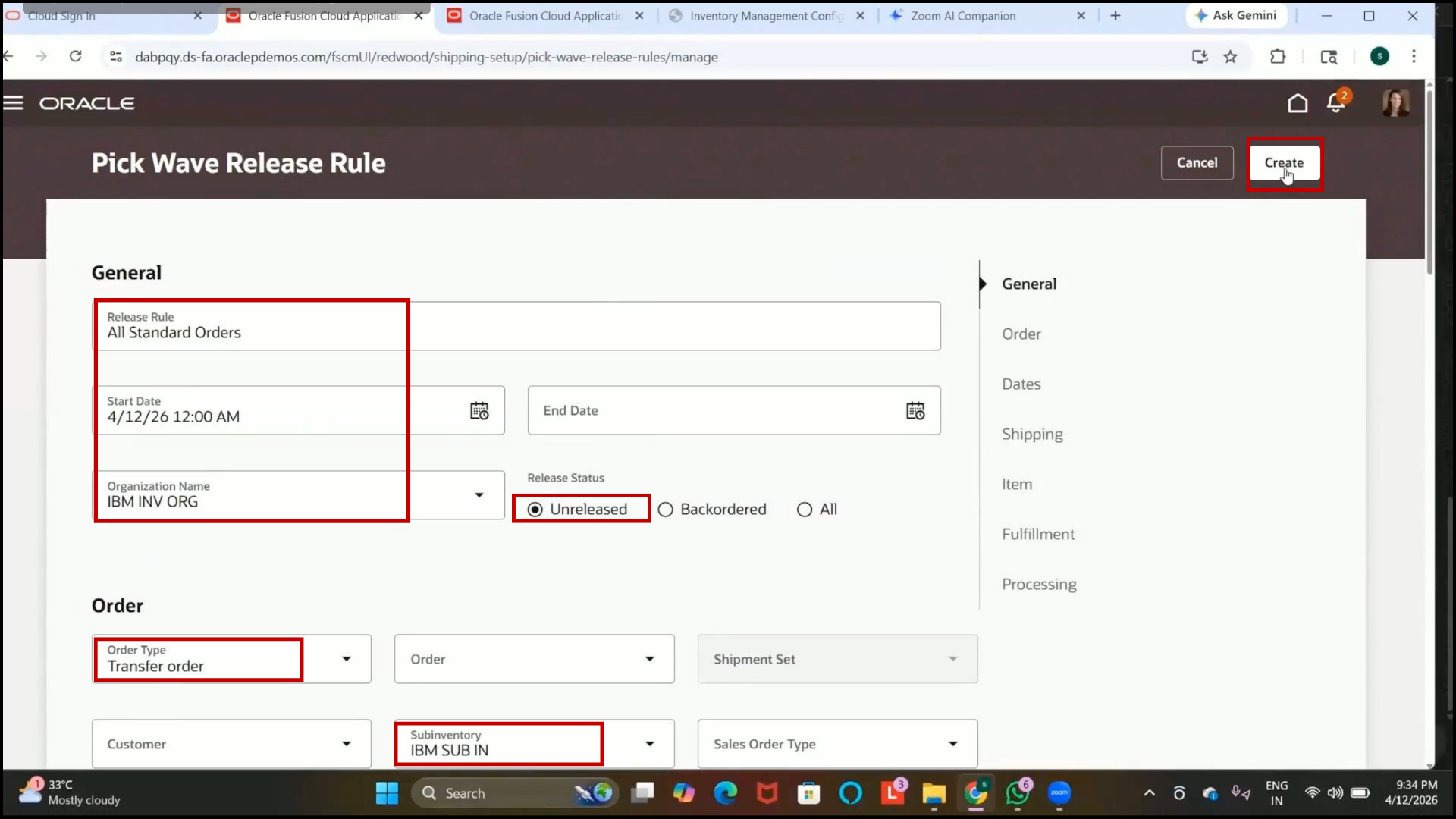Screen dimensions: 1456x819
Task: Click the Release Rule input field
Action: 516,326
